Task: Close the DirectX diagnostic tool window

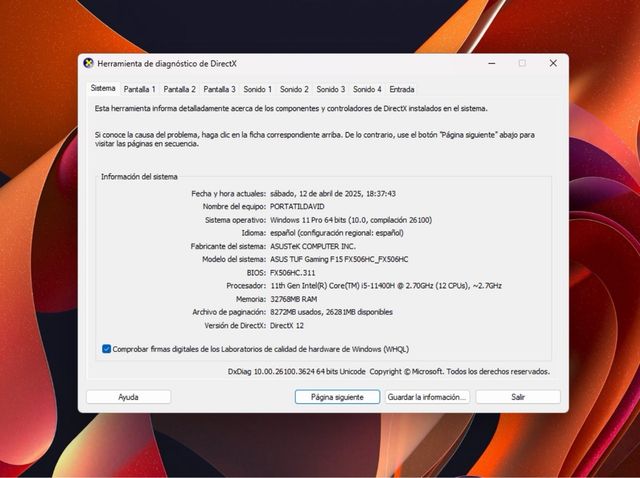Action: pos(553,63)
